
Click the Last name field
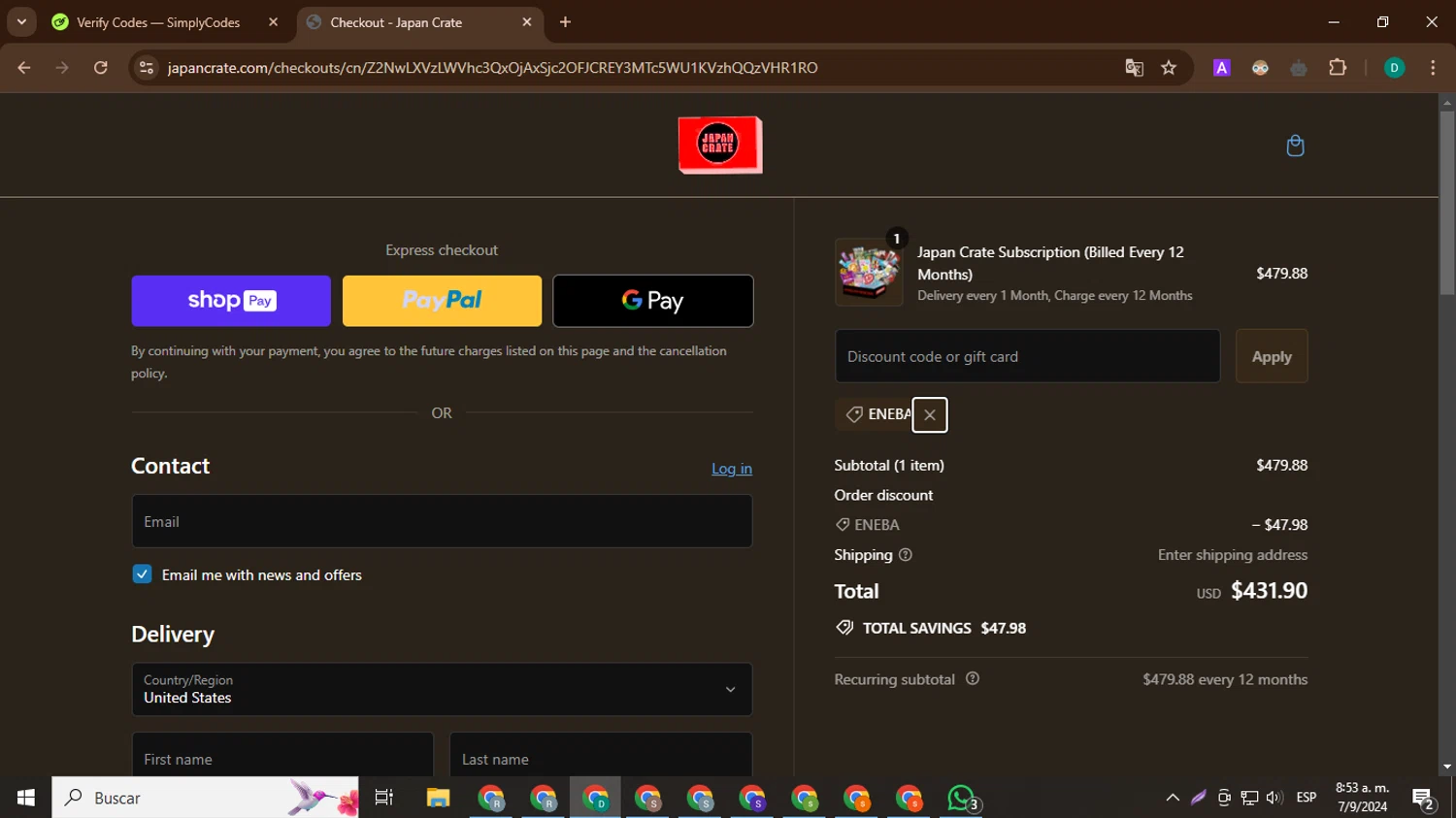click(x=601, y=755)
